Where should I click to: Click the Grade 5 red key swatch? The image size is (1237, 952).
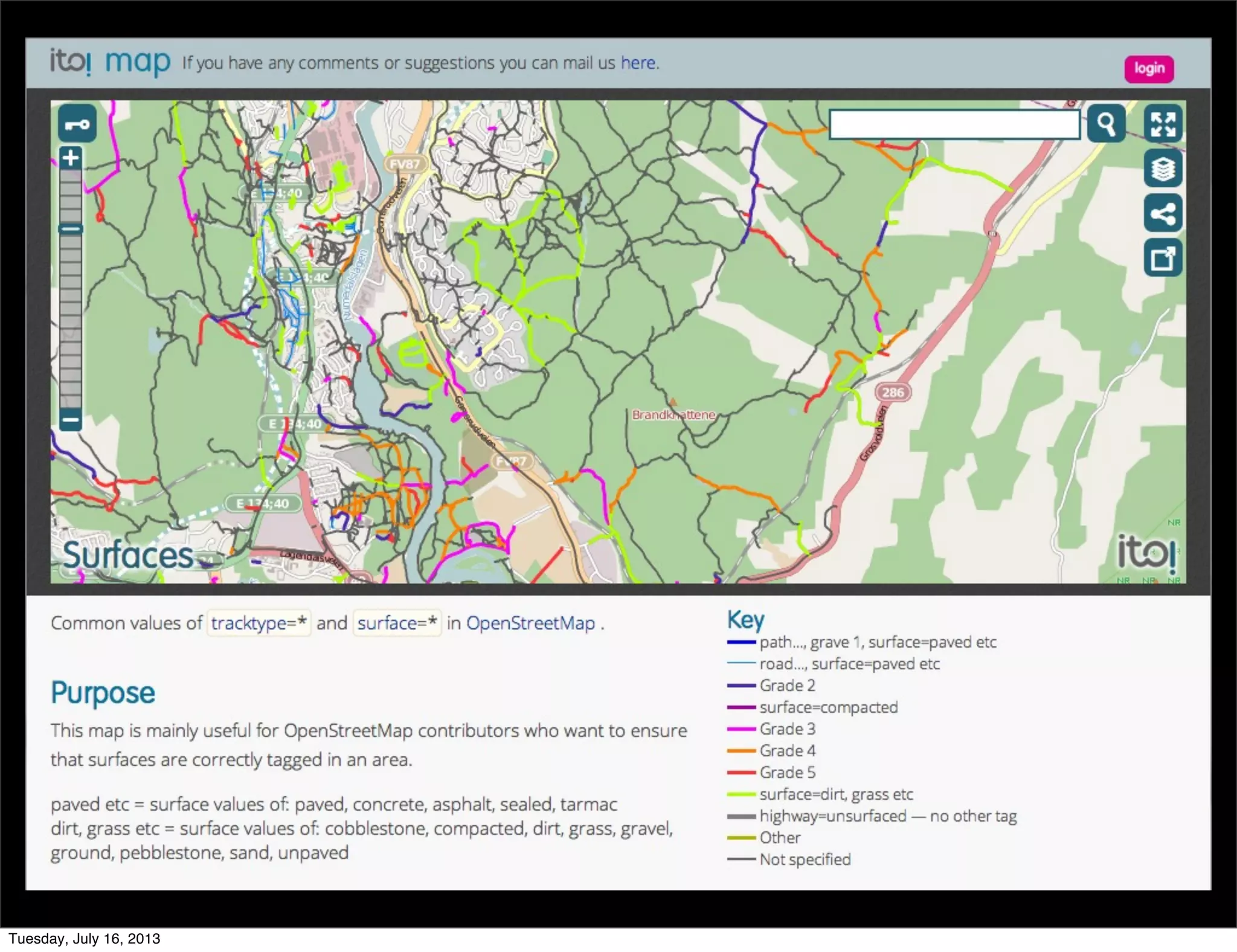click(741, 773)
